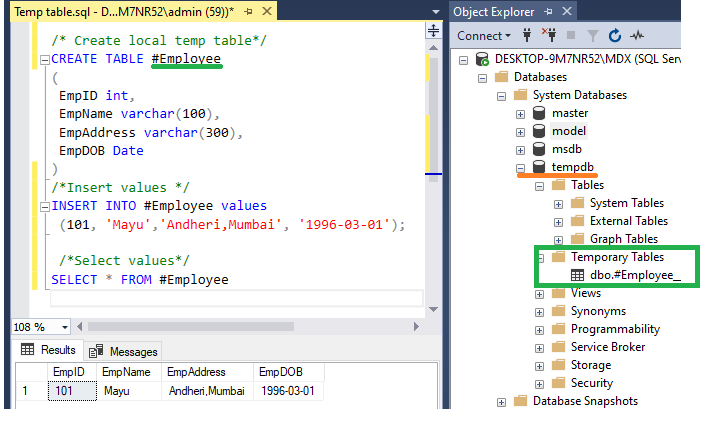Click the Filter funnel icon
The width and height of the screenshot is (709, 427).
593,36
